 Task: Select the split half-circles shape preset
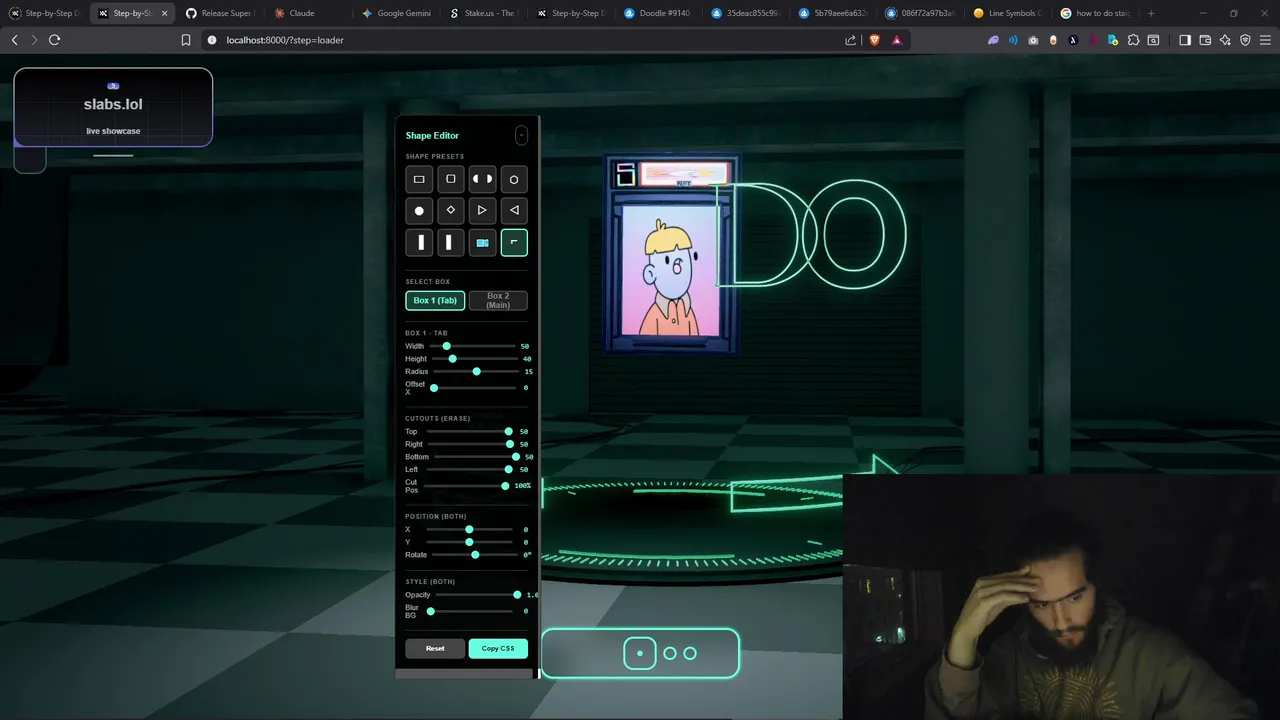(x=482, y=179)
